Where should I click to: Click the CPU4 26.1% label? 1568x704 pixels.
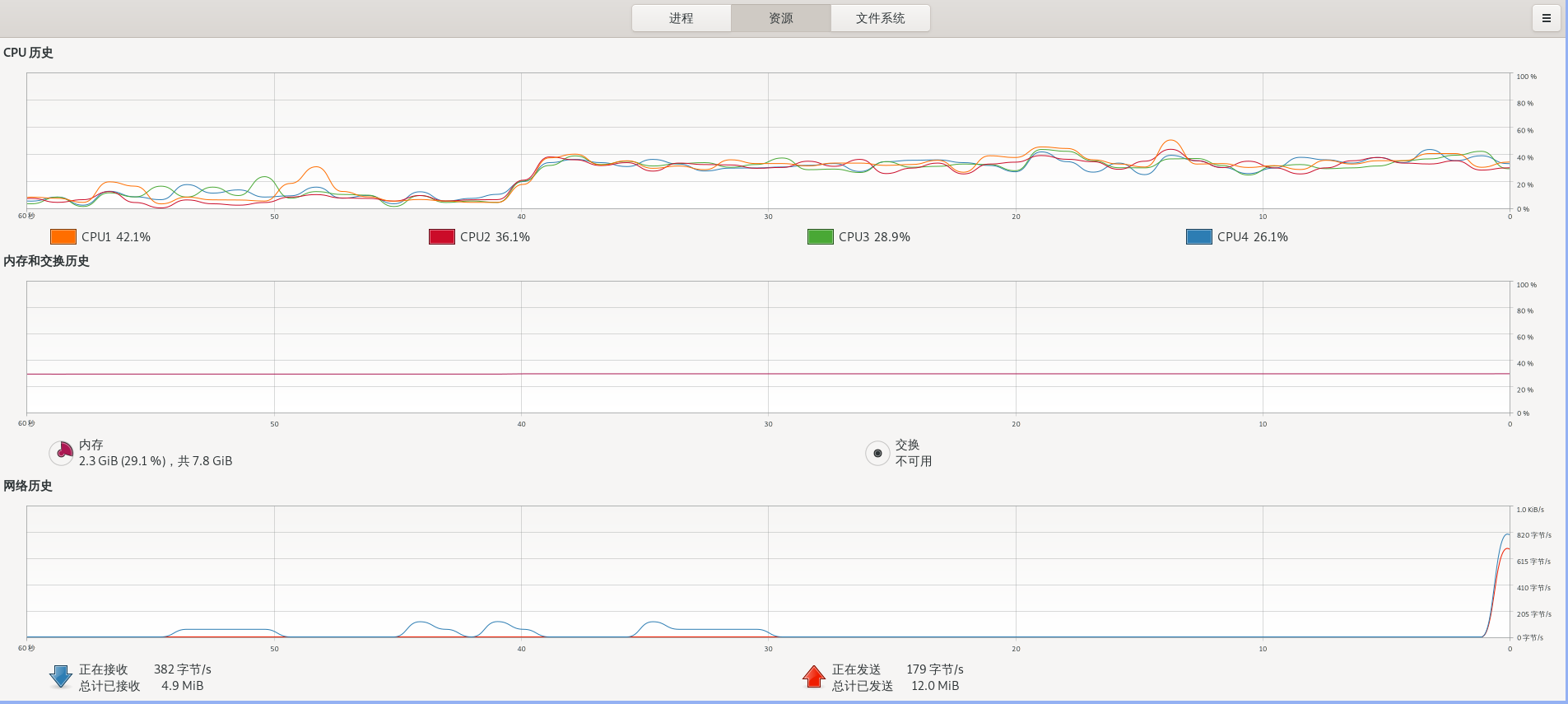(1253, 237)
